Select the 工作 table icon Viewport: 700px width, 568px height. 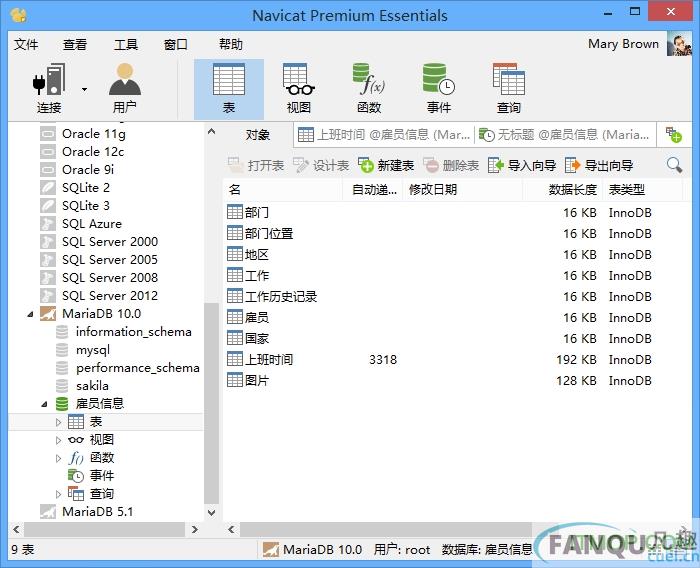click(x=235, y=275)
